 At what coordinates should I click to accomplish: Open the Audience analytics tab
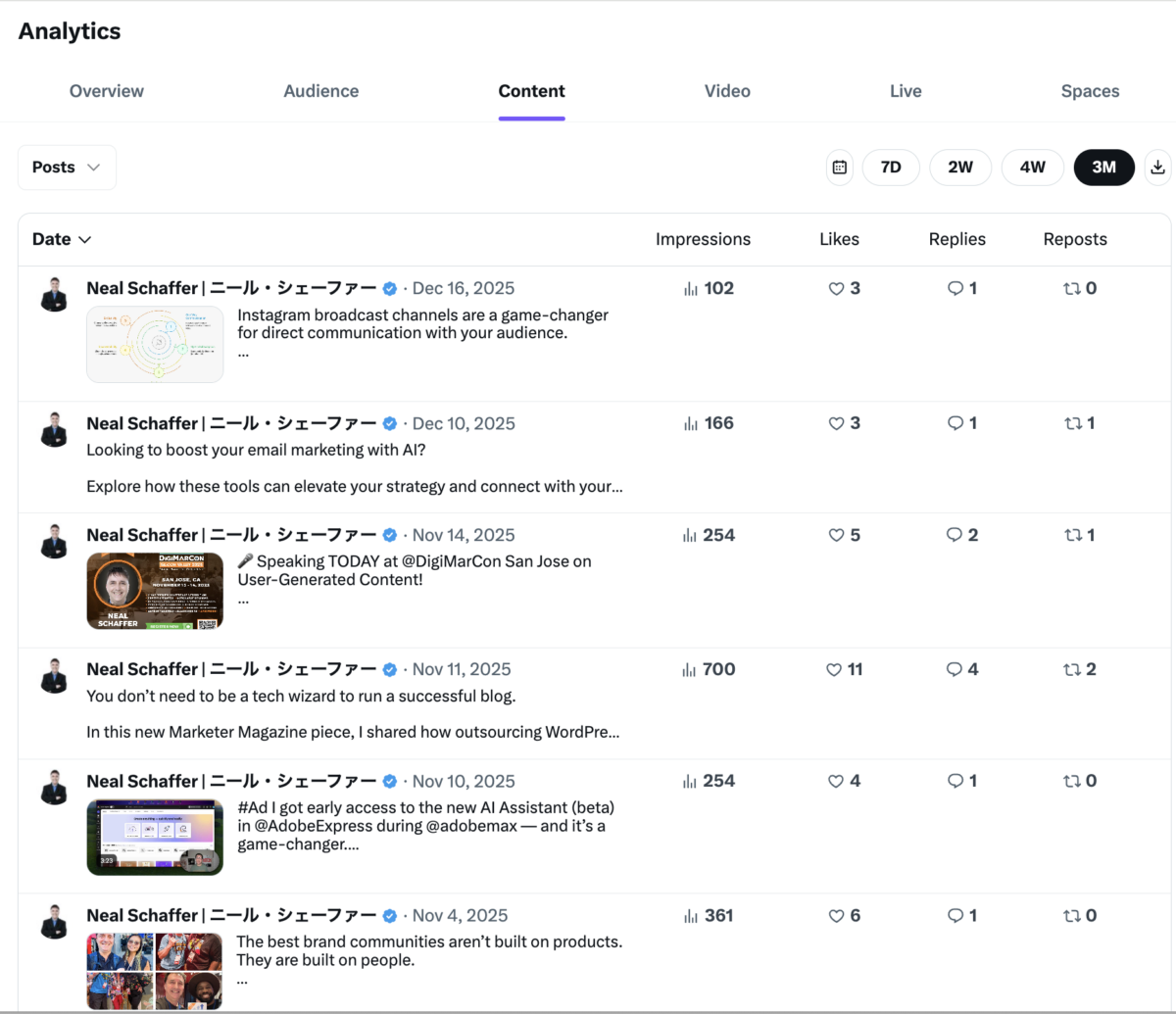[320, 90]
